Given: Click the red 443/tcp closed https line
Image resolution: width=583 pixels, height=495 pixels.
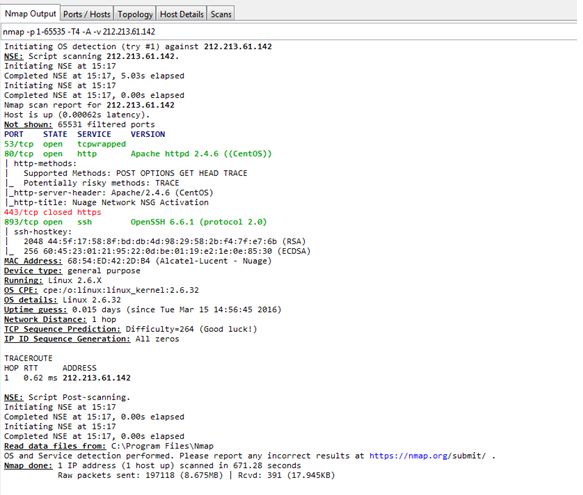Looking at the screenshot, I should [x=52, y=212].
